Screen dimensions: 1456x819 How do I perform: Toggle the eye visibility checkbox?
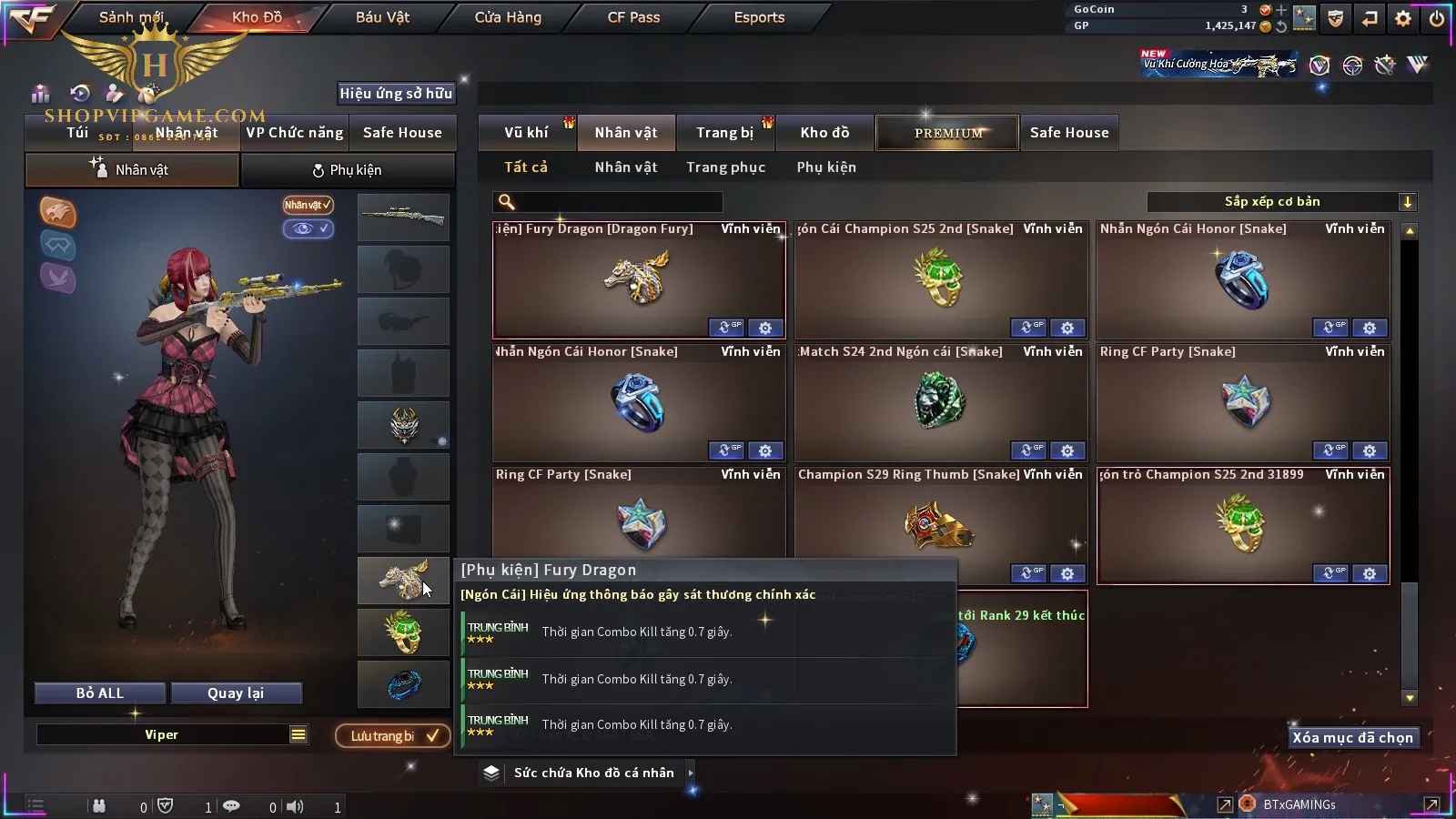tap(308, 228)
